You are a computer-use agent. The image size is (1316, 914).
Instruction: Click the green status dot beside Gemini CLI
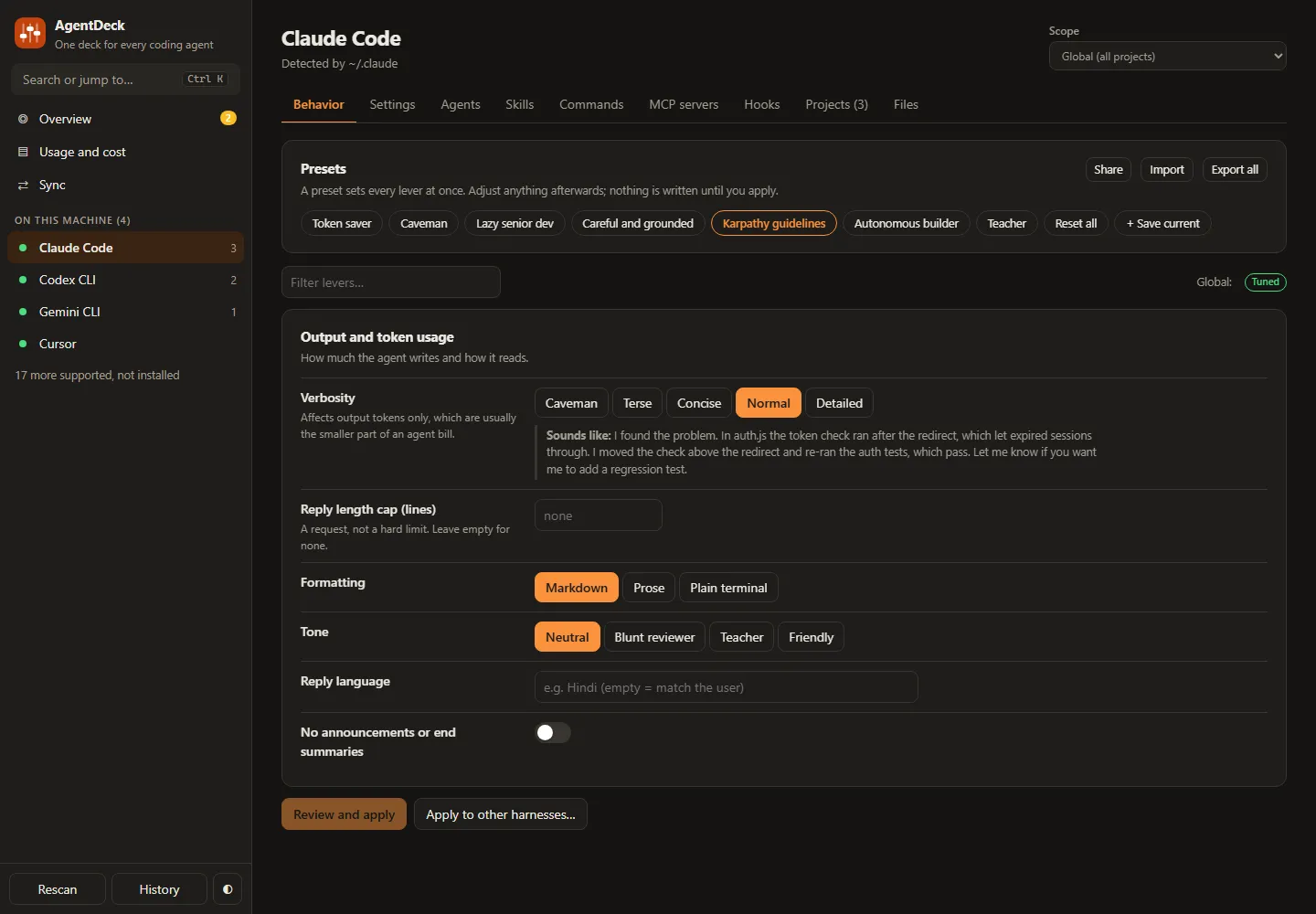coord(23,312)
